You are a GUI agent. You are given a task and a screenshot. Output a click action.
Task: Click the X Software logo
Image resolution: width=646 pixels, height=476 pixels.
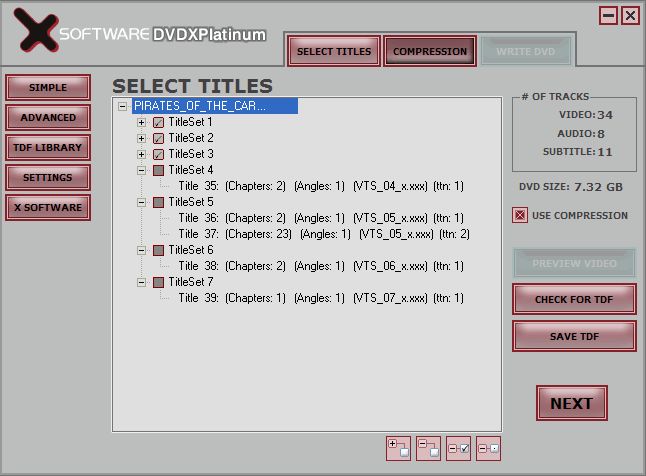point(36,31)
